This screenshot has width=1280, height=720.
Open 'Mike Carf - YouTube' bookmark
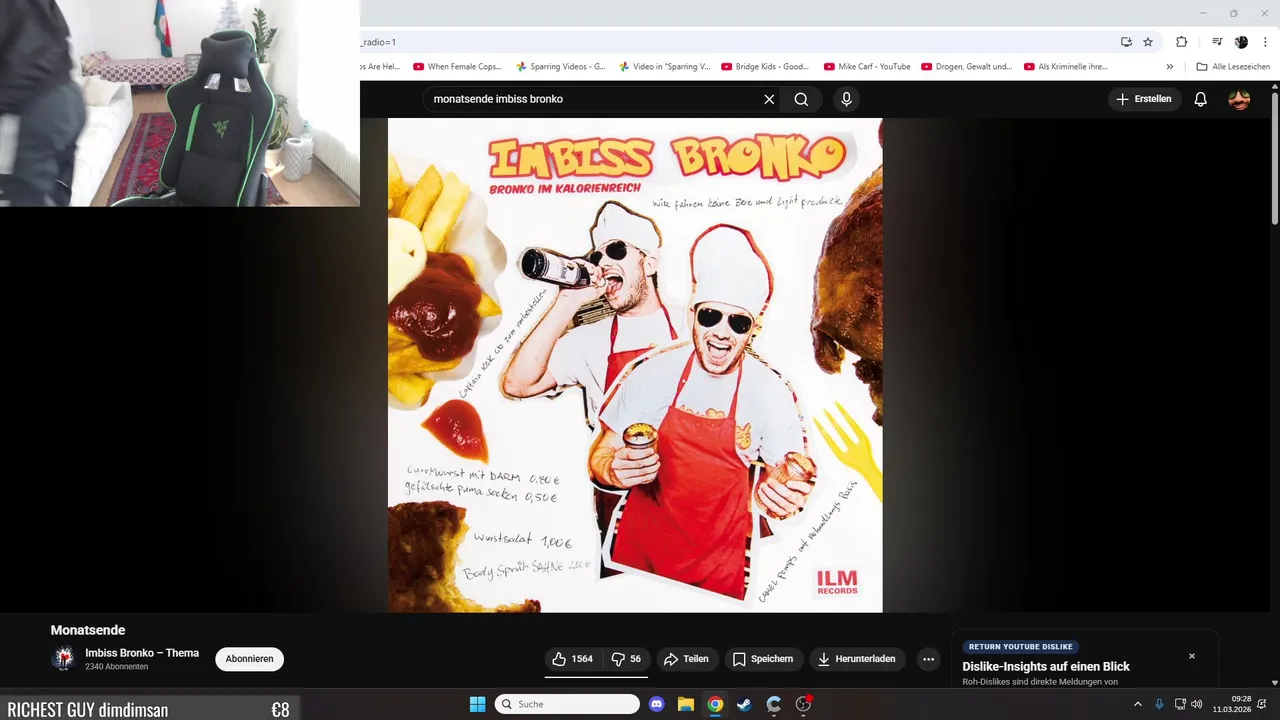click(x=867, y=67)
